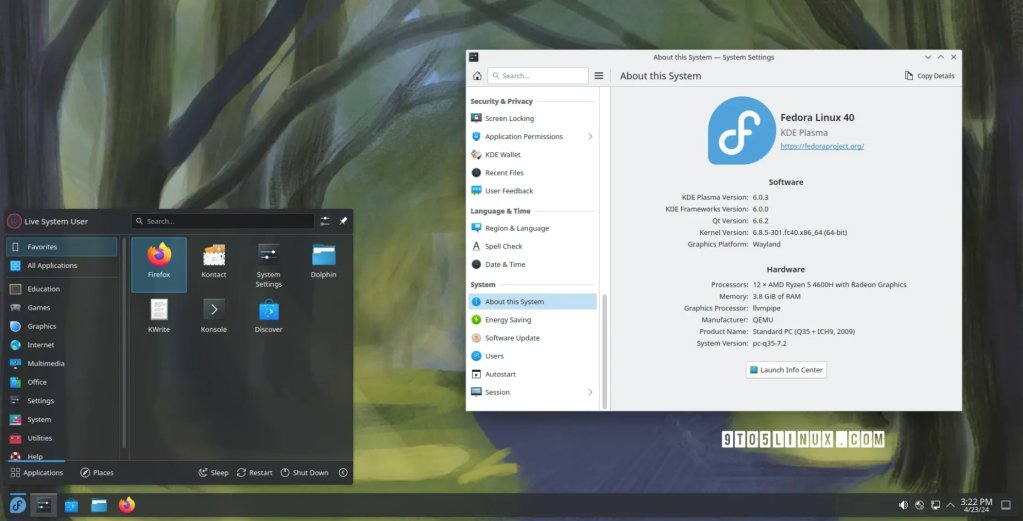
Task: Open KWrite text editor from Favorites
Action: (x=159, y=313)
